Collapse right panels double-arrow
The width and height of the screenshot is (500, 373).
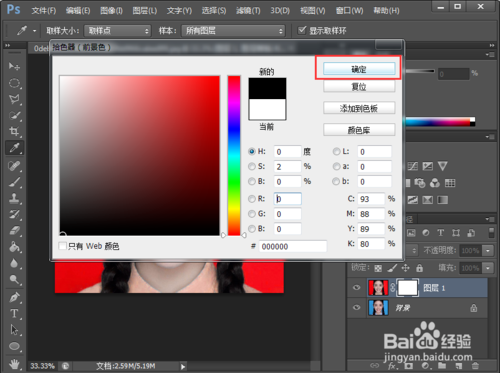tap(492, 45)
